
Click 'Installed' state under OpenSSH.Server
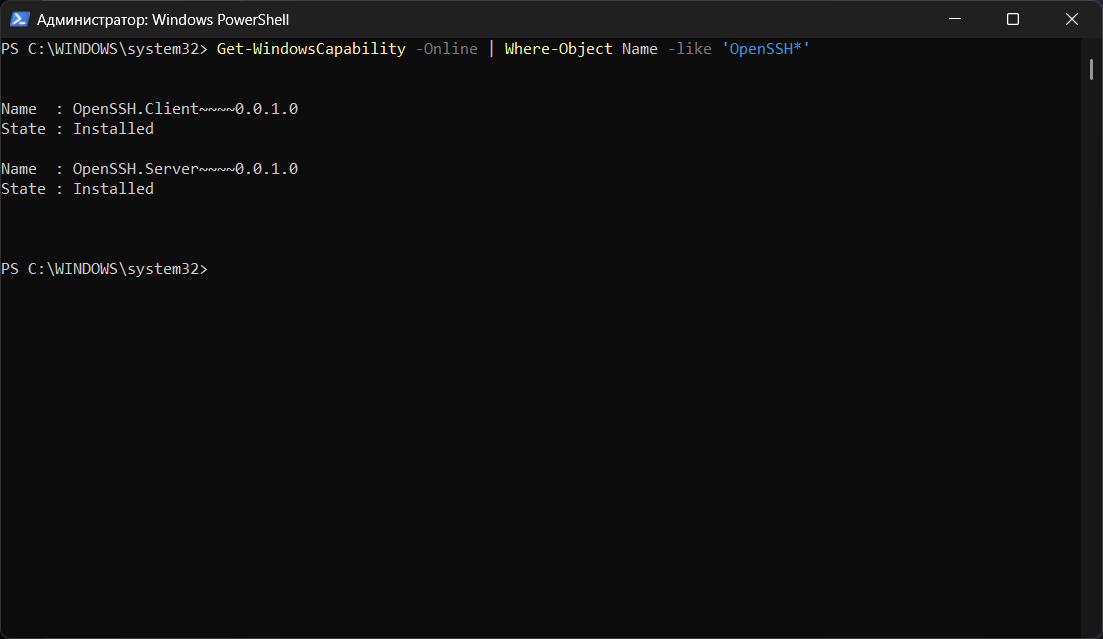(113, 189)
